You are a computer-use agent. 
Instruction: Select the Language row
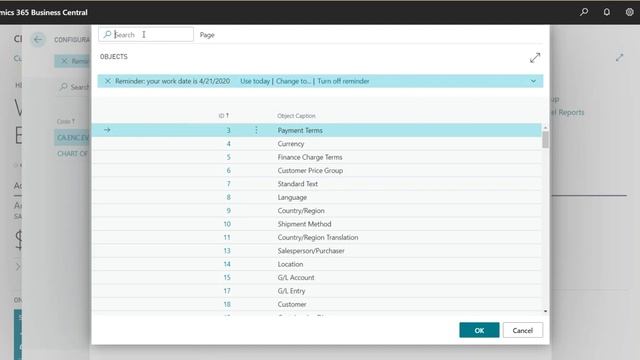[x=317, y=197]
